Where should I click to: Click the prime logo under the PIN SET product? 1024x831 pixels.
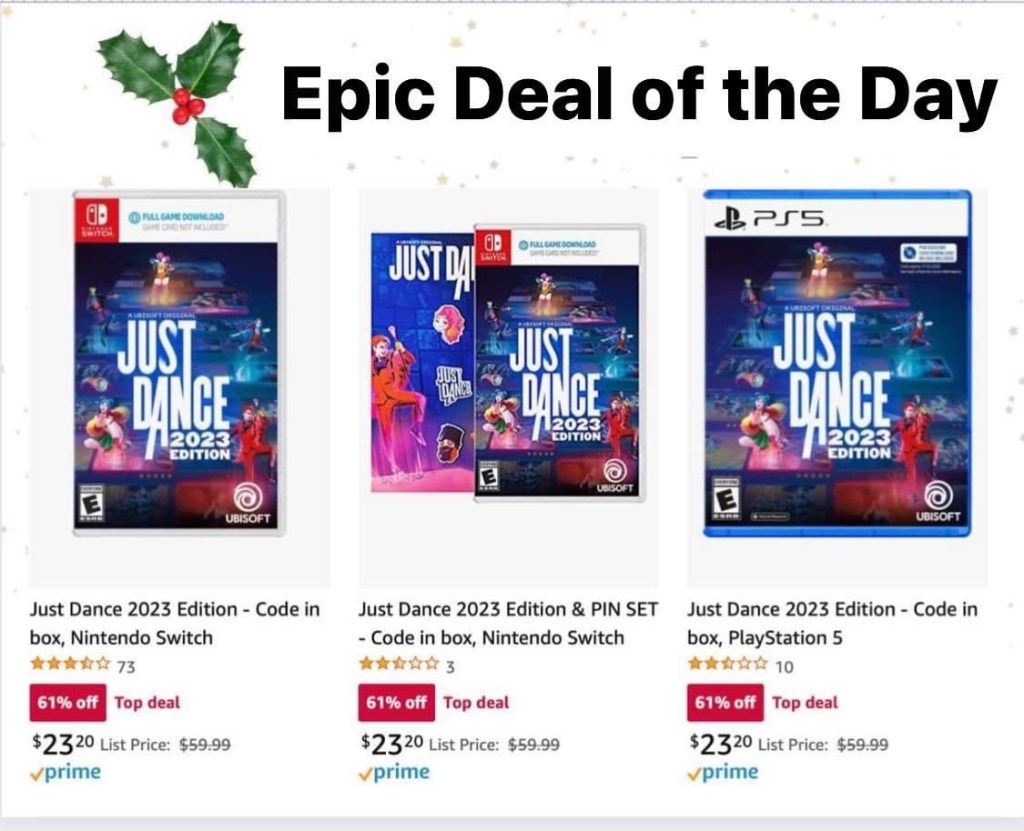[x=394, y=772]
